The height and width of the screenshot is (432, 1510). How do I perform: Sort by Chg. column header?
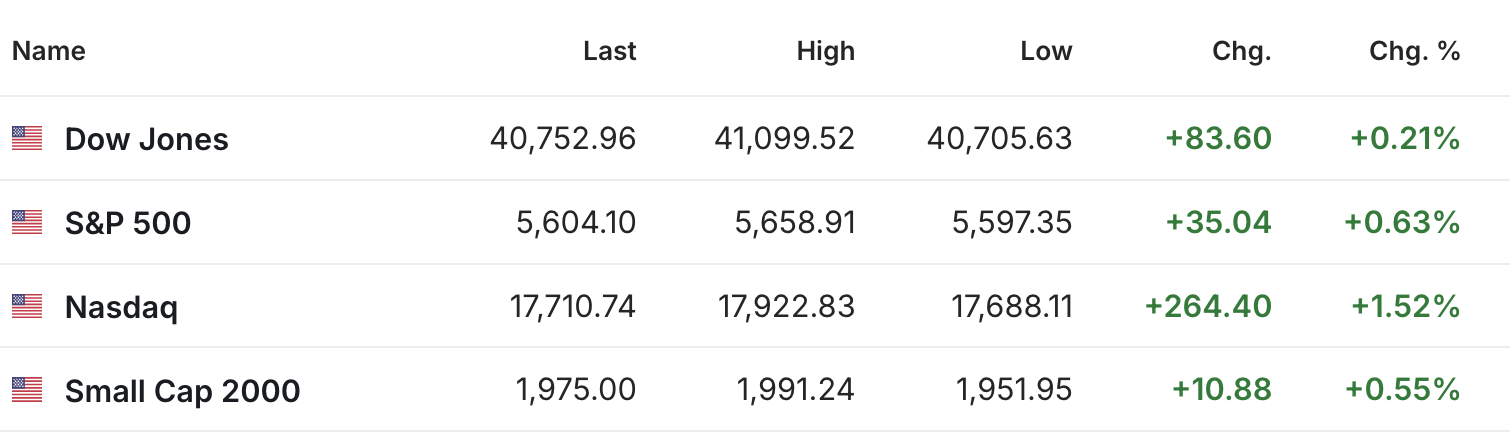[x=1241, y=51]
